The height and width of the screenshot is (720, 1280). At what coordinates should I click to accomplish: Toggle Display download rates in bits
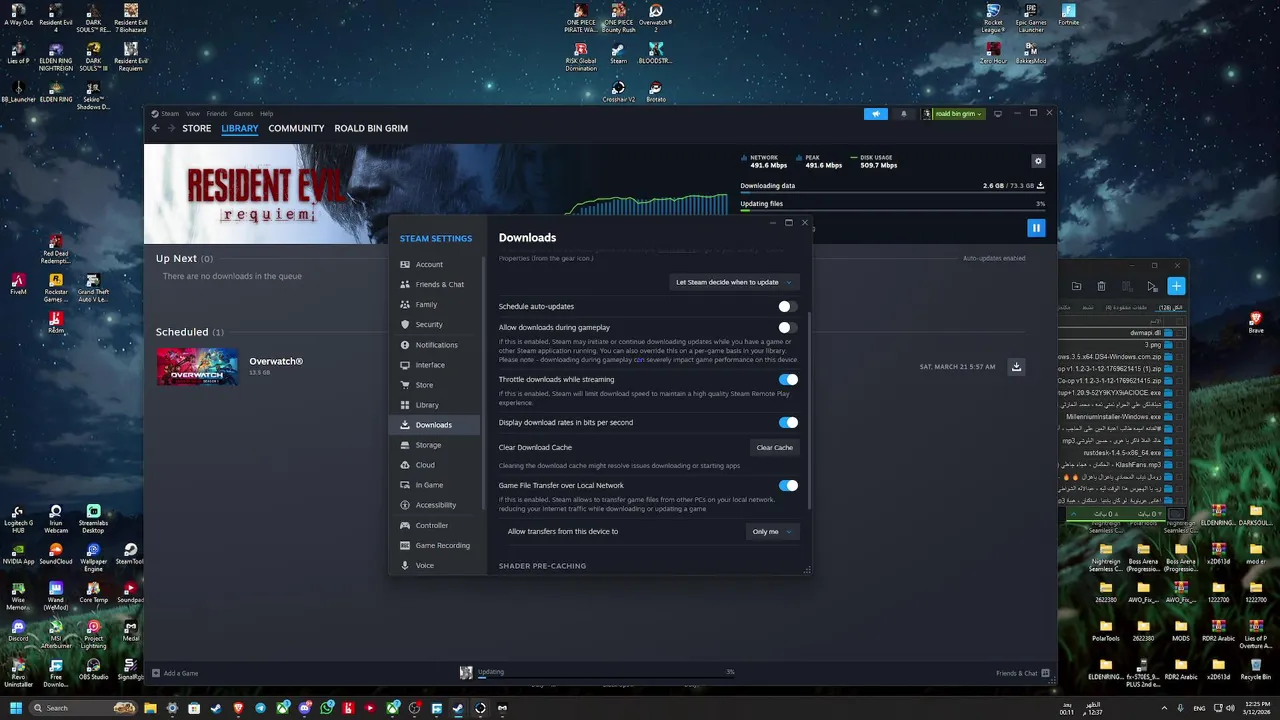(788, 422)
